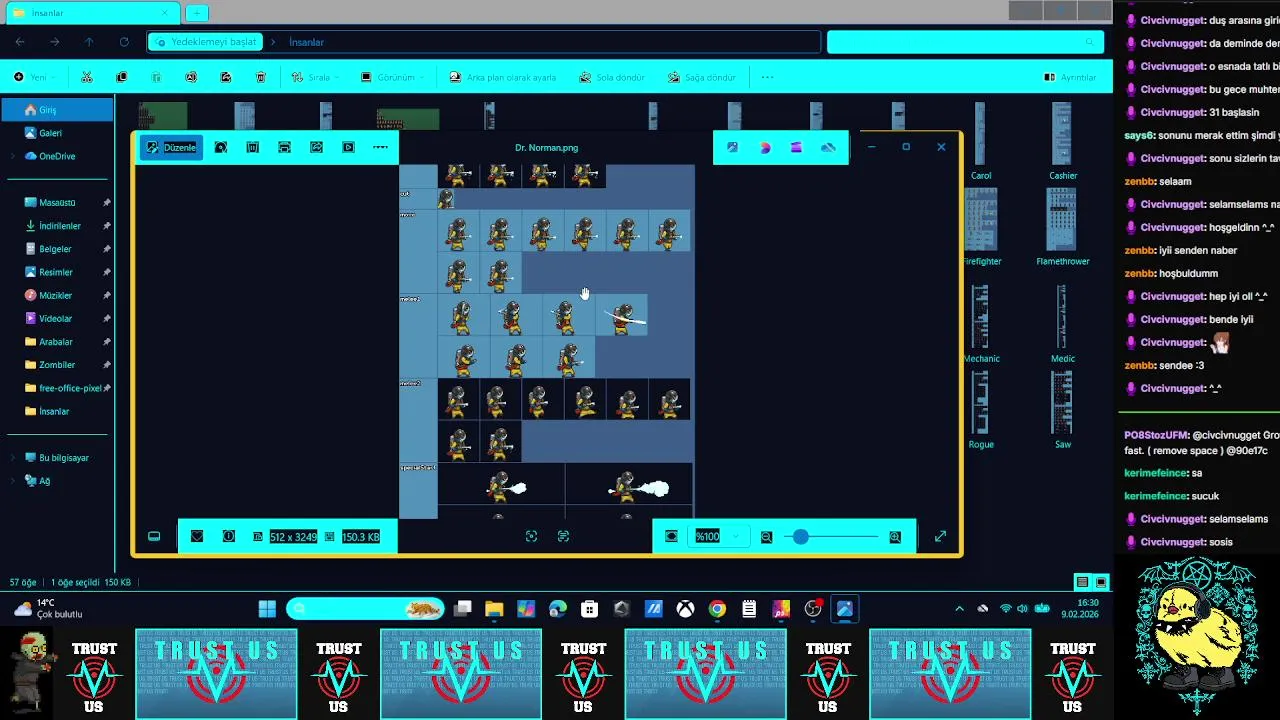Select Galeri in the navigation pane
This screenshot has height=720, width=1280.
57,133
